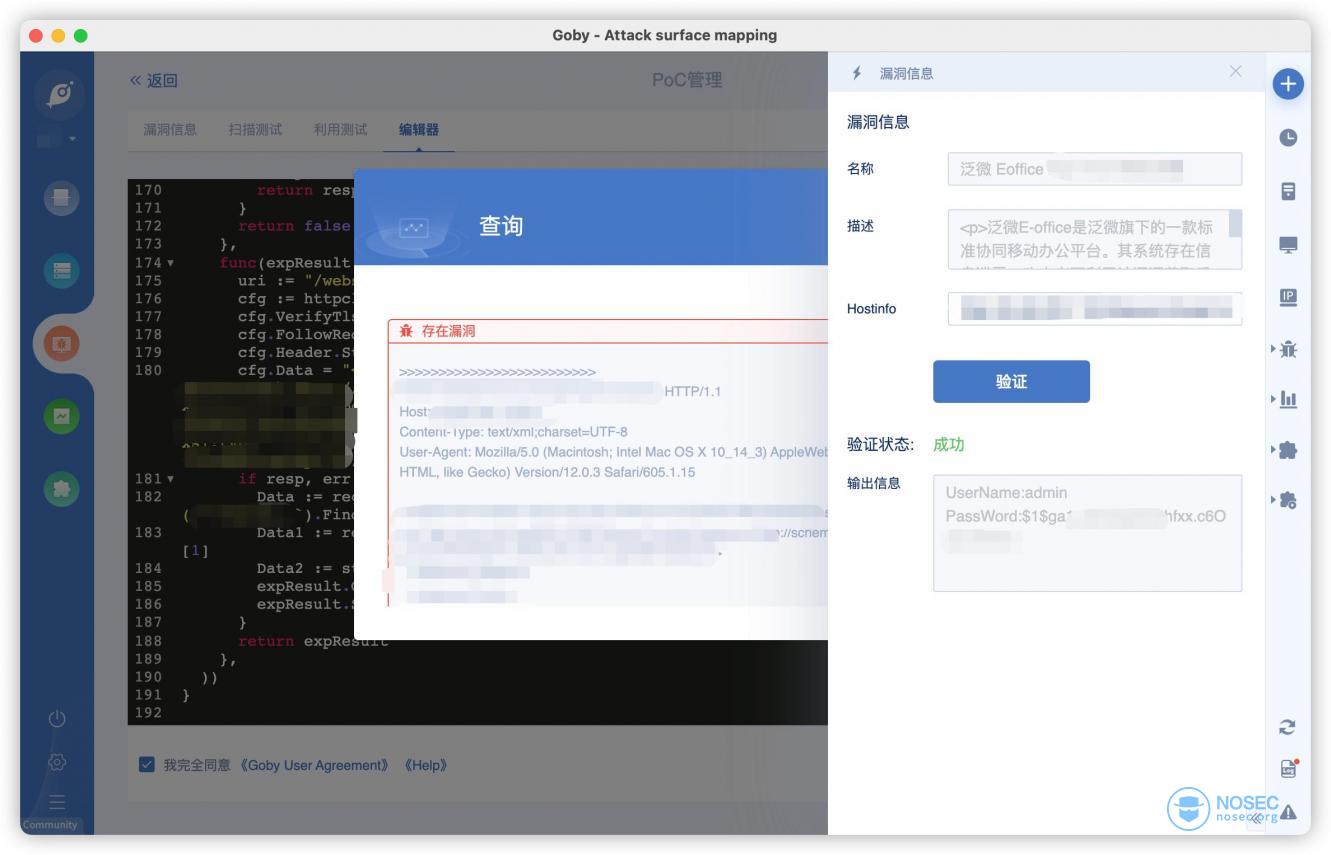The height and width of the screenshot is (855, 1331).
Task: Collapse code fold arrow at line 174
Action: coord(170,263)
